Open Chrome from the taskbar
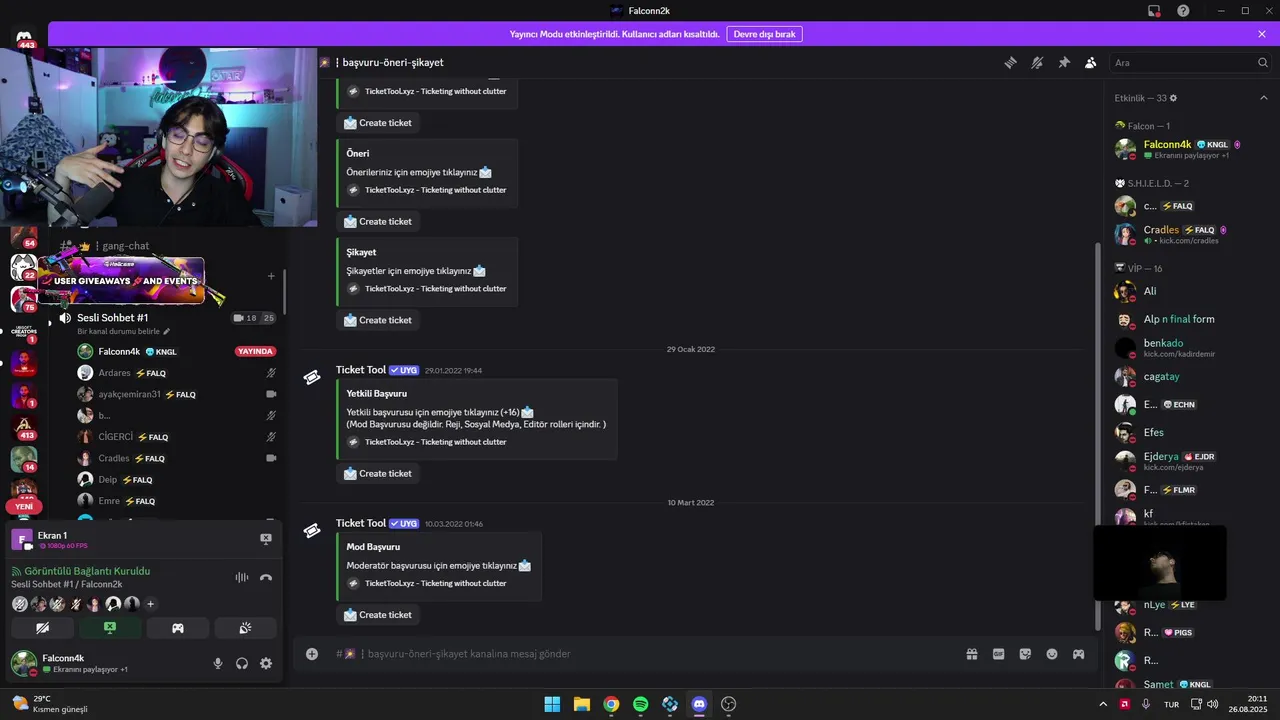The image size is (1280, 720). click(611, 704)
